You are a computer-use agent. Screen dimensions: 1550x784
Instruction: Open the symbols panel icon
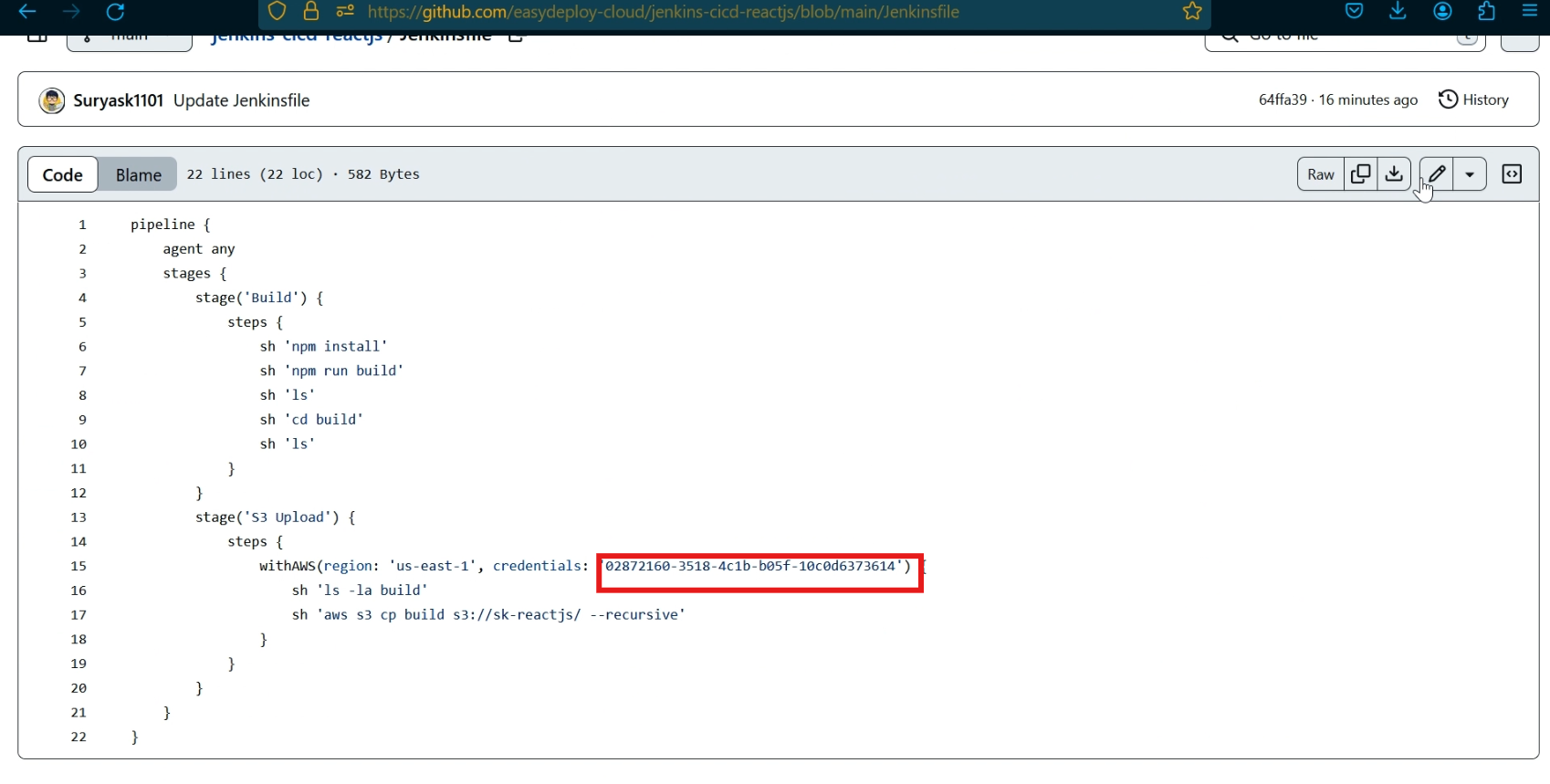tap(1512, 174)
